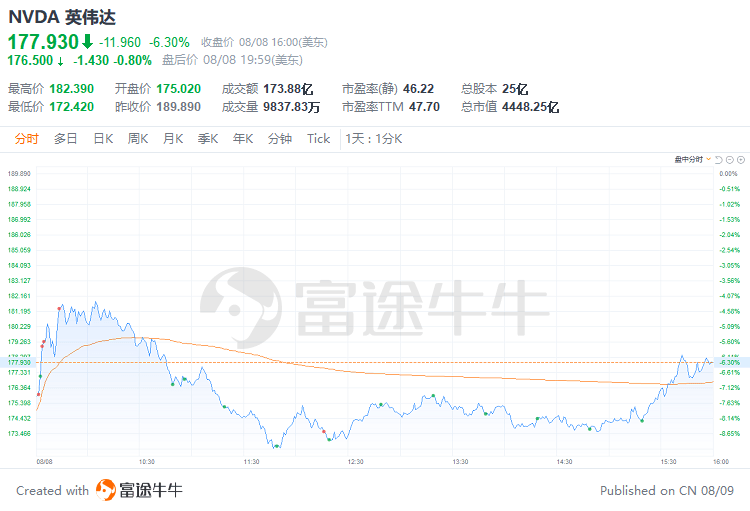The height and width of the screenshot is (511, 750).
Task: Click the 177.930 current price axis marker
Action: tap(19, 363)
